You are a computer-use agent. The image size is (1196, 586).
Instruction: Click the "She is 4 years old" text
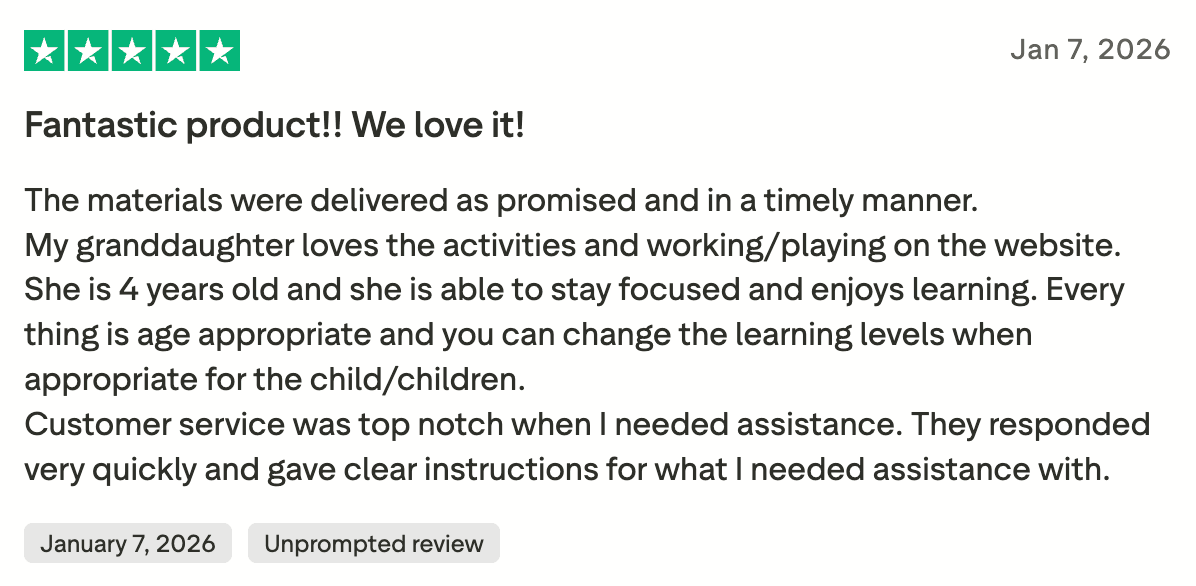pos(148,290)
